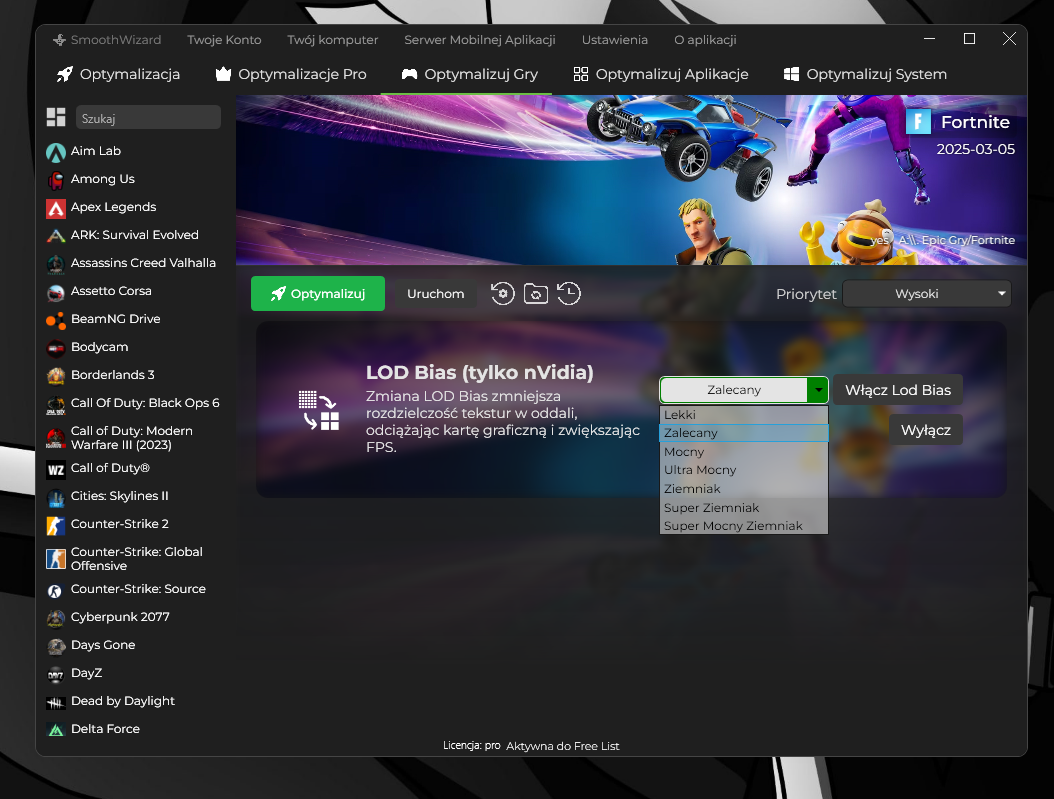The height and width of the screenshot is (799, 1054).
Task: Open Twój komputer menu
Action: click(333, 40)
